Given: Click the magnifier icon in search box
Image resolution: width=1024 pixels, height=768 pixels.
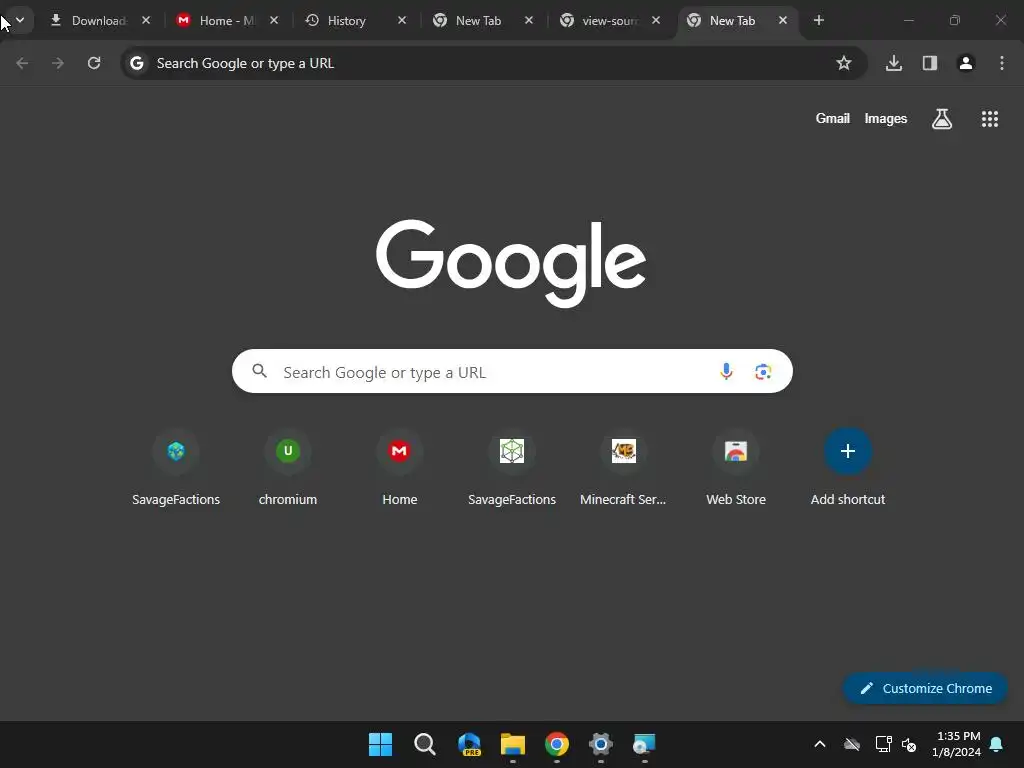Looking at the screenshot, I should (259, 371).
